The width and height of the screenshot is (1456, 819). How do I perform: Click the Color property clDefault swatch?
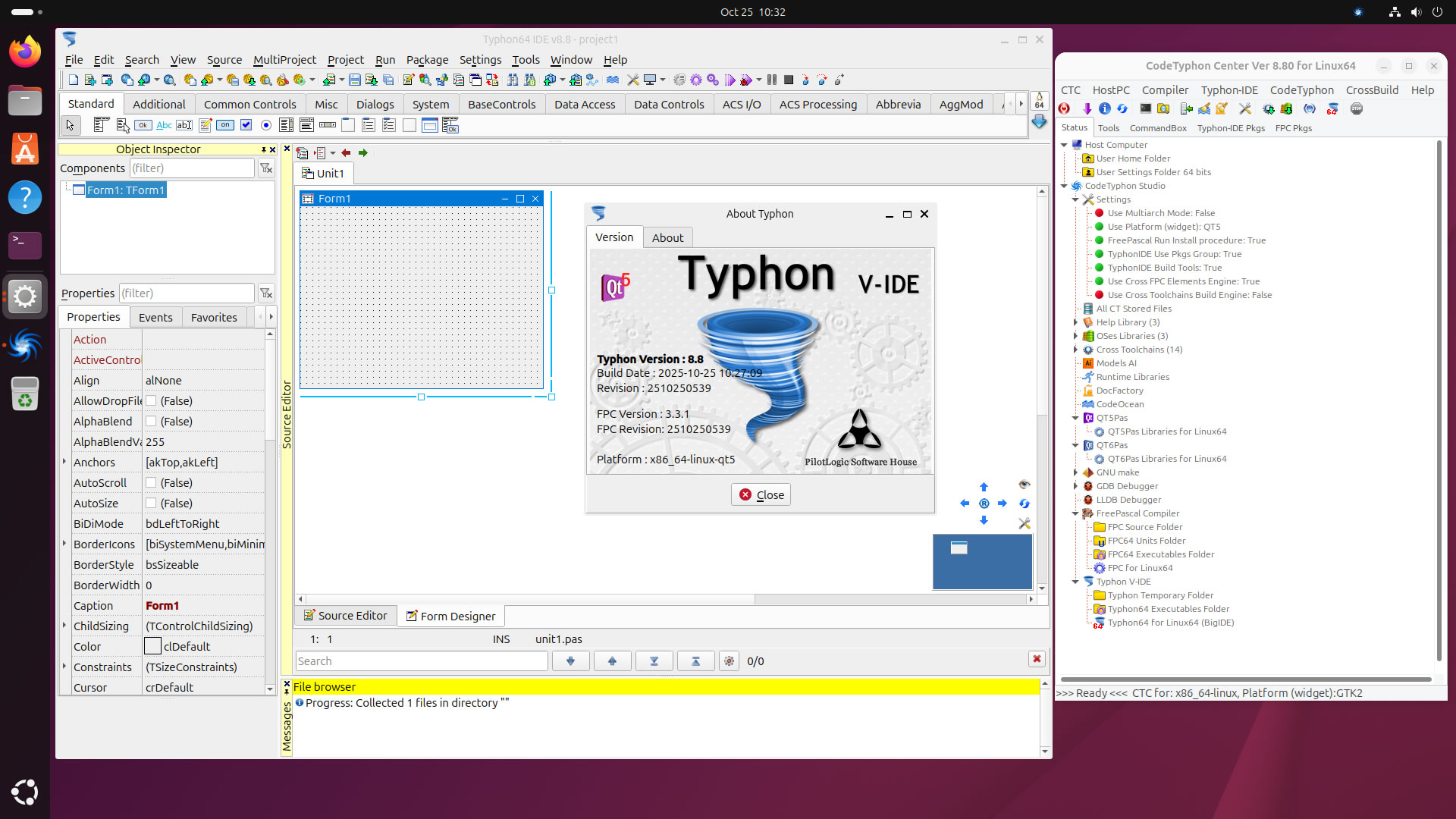(x=152, y=647)
